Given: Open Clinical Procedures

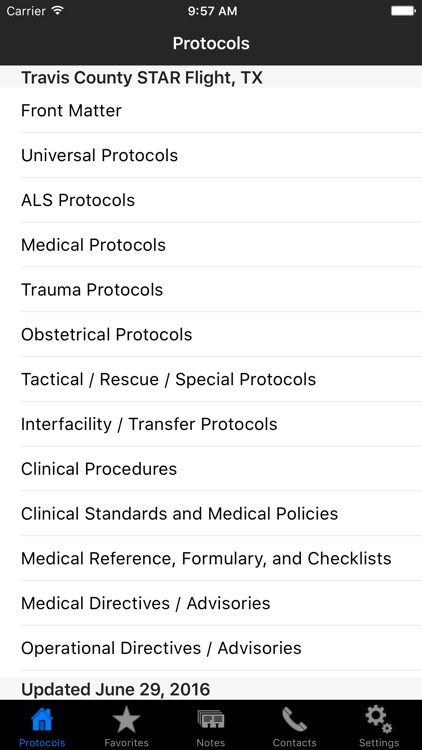Looking at the screenshot, I should 211,469.
